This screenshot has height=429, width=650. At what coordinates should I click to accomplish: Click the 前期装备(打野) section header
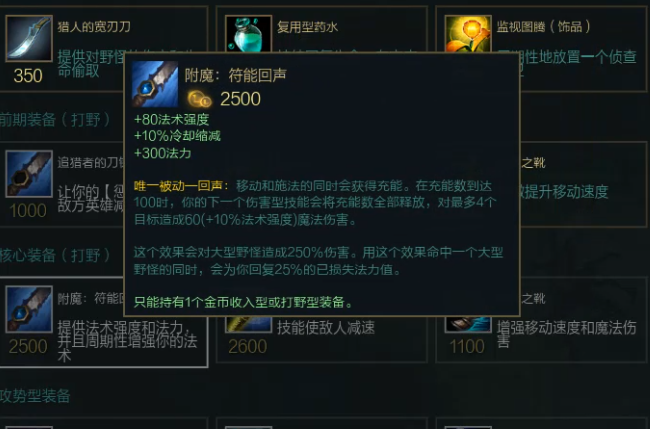coord(55,120)
